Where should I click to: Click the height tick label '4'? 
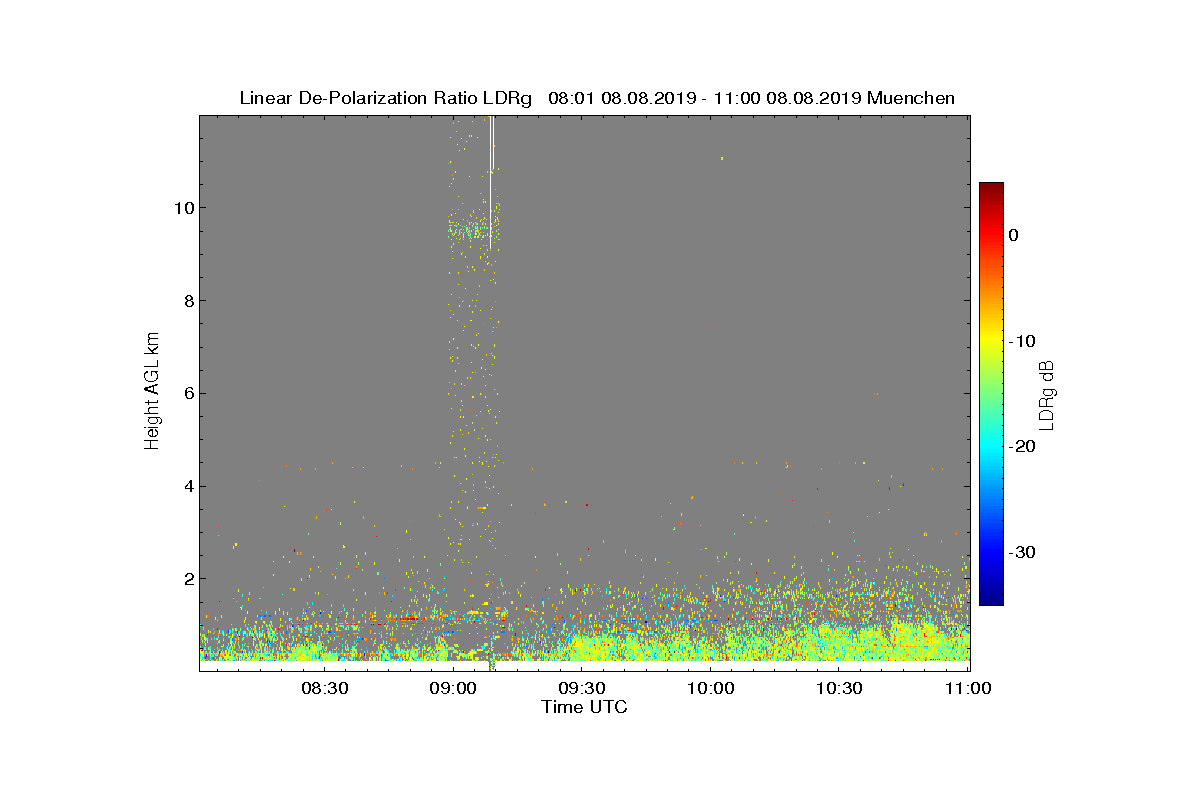point(187,487)
